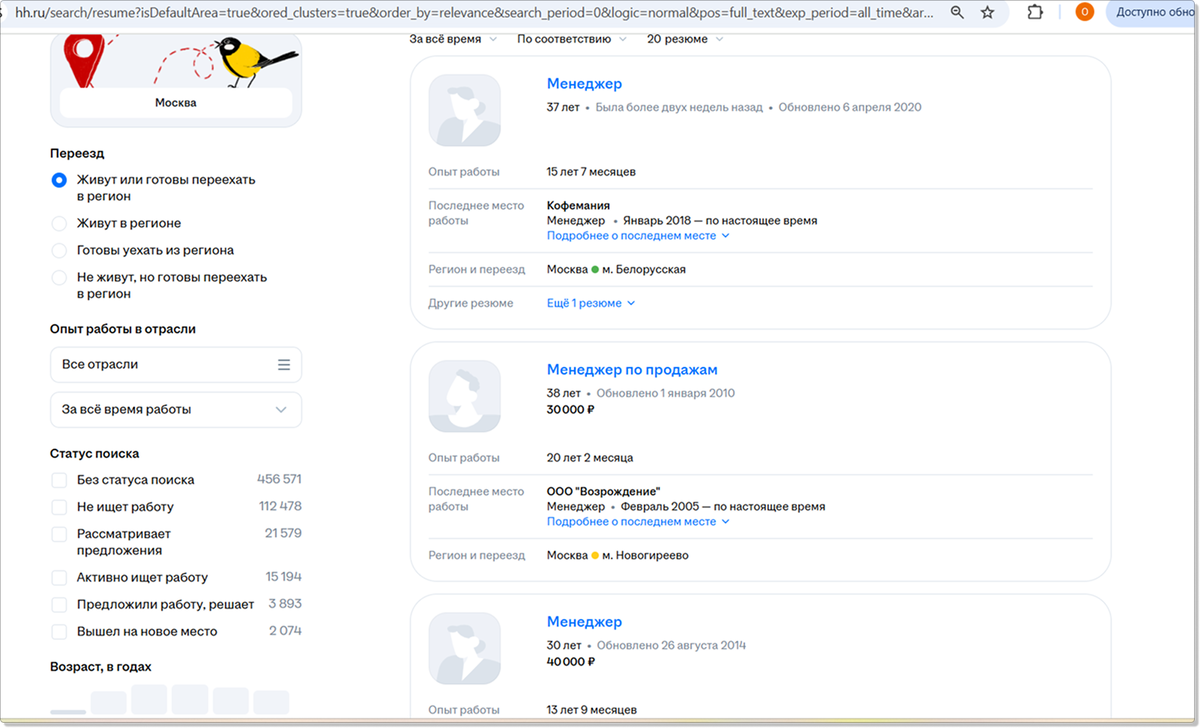1200x728 pixels.
Task: Open the browser extensions puzzle icon
Action: tap(1035, 12)
